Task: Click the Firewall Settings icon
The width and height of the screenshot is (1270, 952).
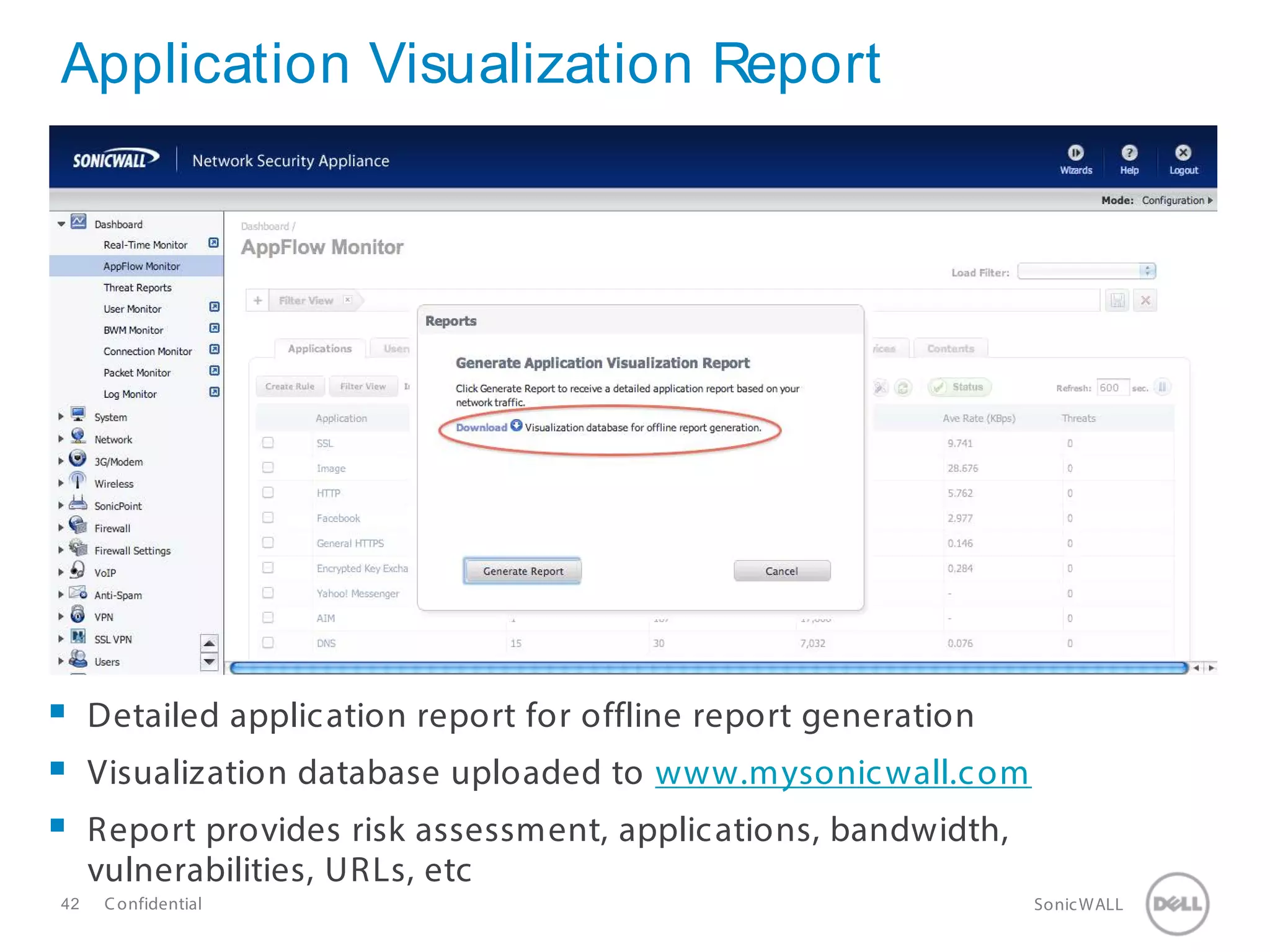Action: 78,547
